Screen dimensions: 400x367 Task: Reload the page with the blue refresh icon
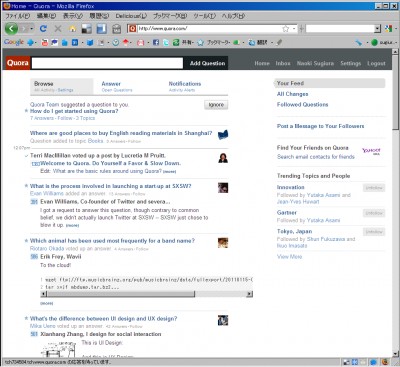(x=43, y=29)
